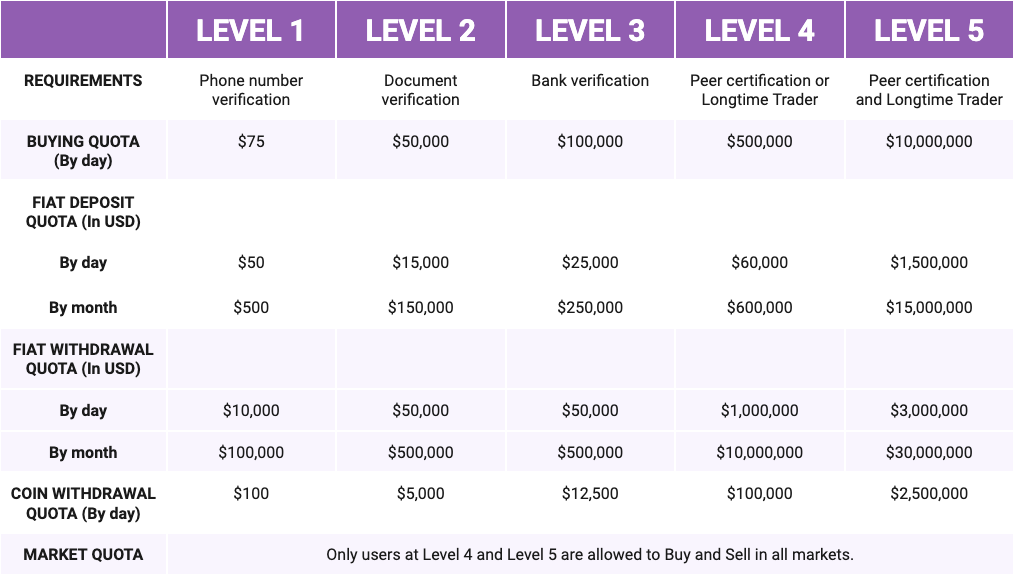Click the Bank verification cell
Viewport: 1016px width, 580px height.
(x=590, y=81)
